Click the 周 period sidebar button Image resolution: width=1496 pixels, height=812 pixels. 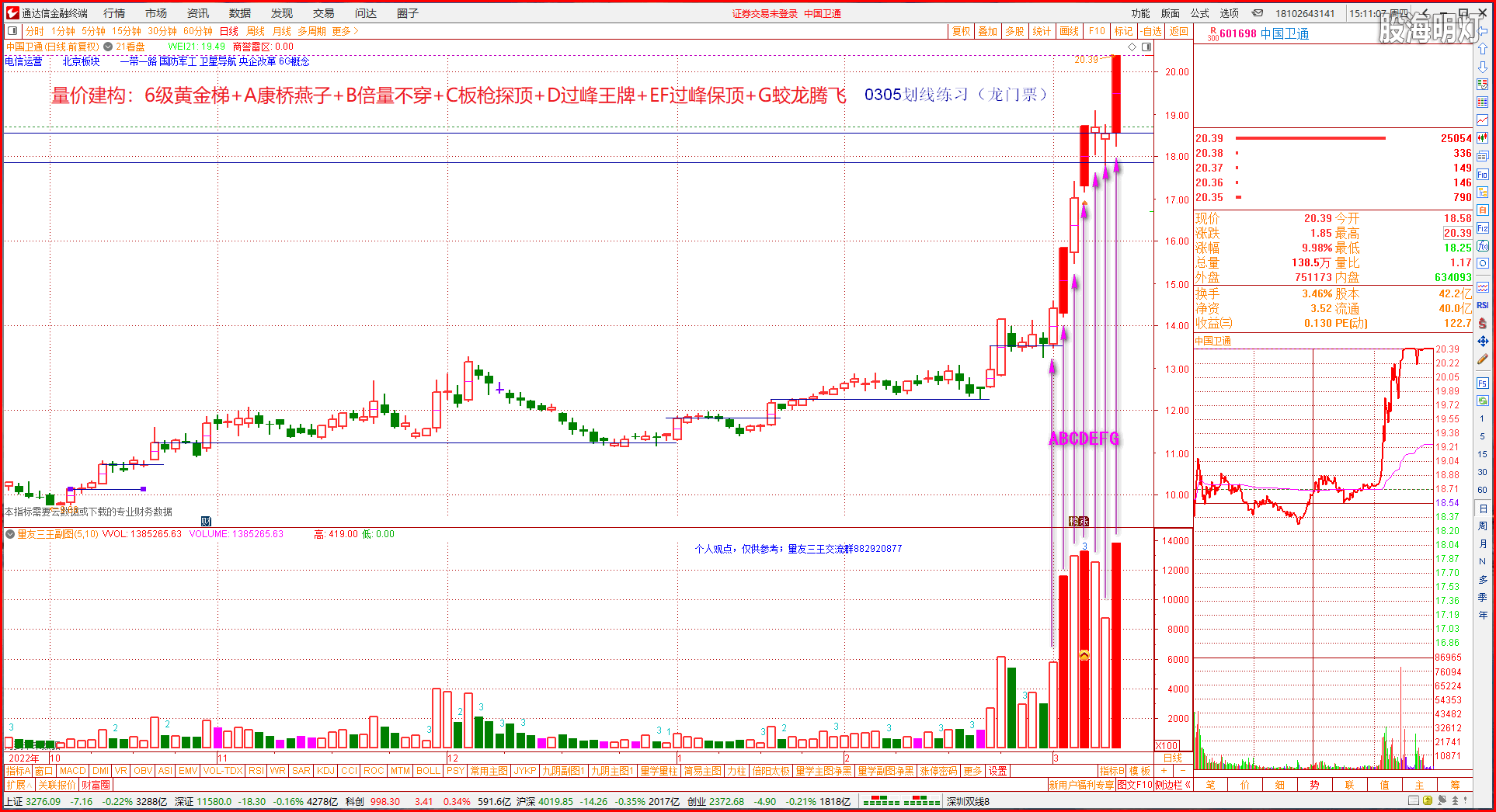pyautogui.click(x=1482, y=526)
